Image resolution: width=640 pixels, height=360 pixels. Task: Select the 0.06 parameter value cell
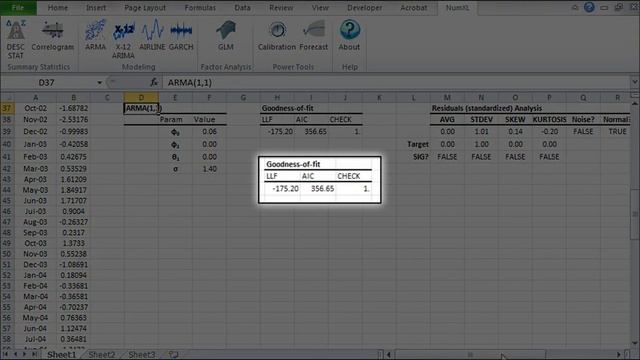pos(209,131)
